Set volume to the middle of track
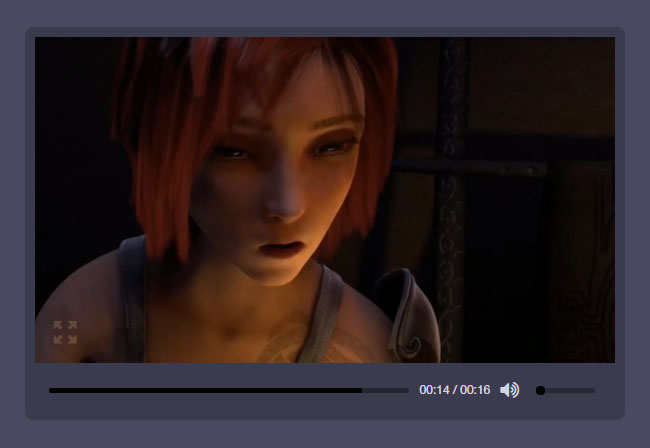 (x=567, y=390)
